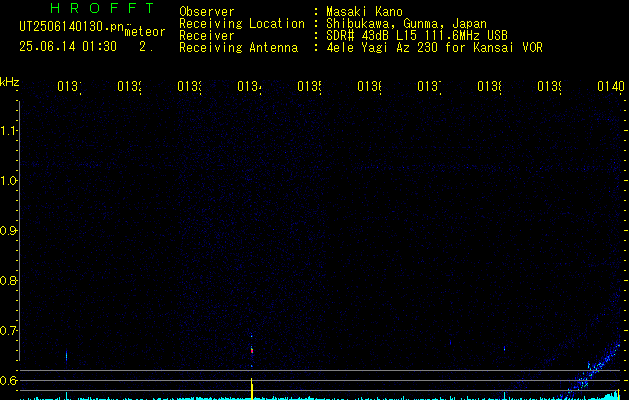Click the 0131 time marker
Viewport: 629px width, 400px height.
[69, 87]
